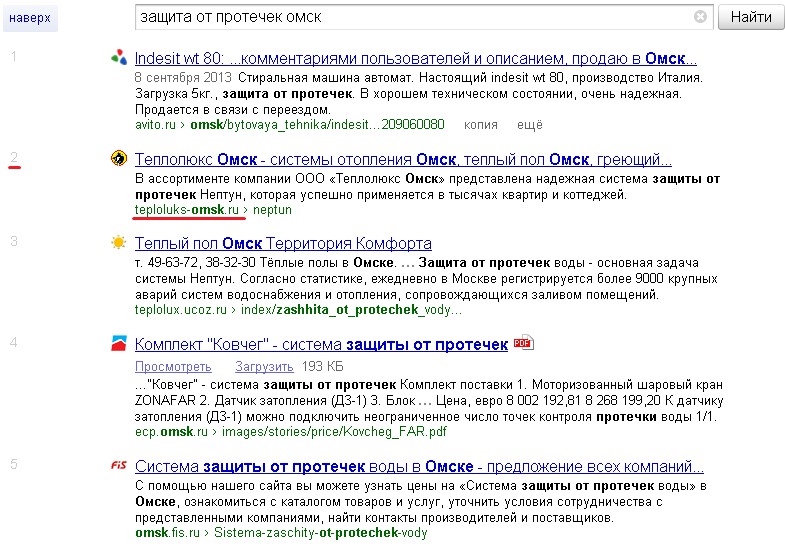Click the snippet mentioning ZONAFAR шаровый кран

(429, 400)
